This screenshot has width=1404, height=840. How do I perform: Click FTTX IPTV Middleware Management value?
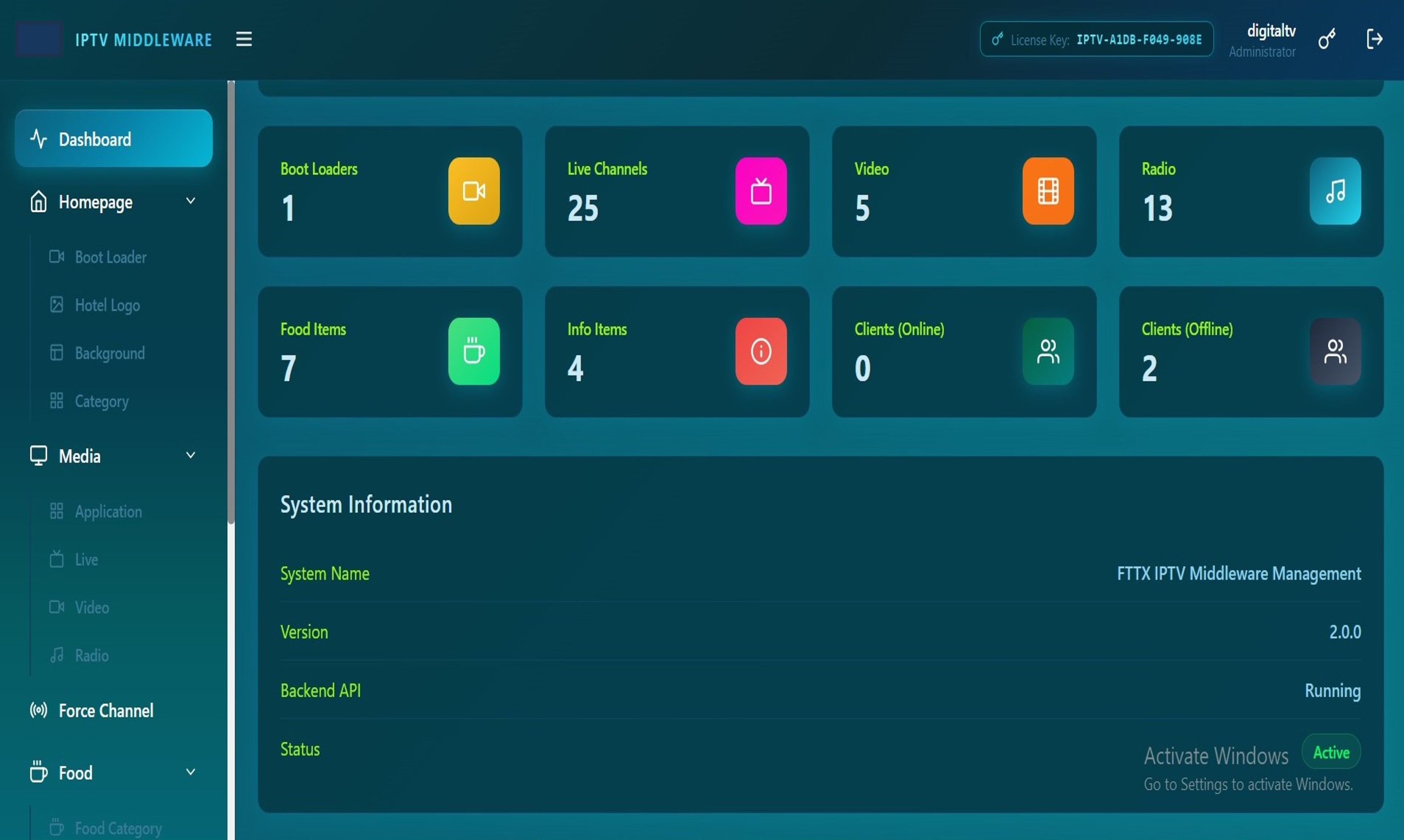pyautogui.click(x=1238, y=573)
